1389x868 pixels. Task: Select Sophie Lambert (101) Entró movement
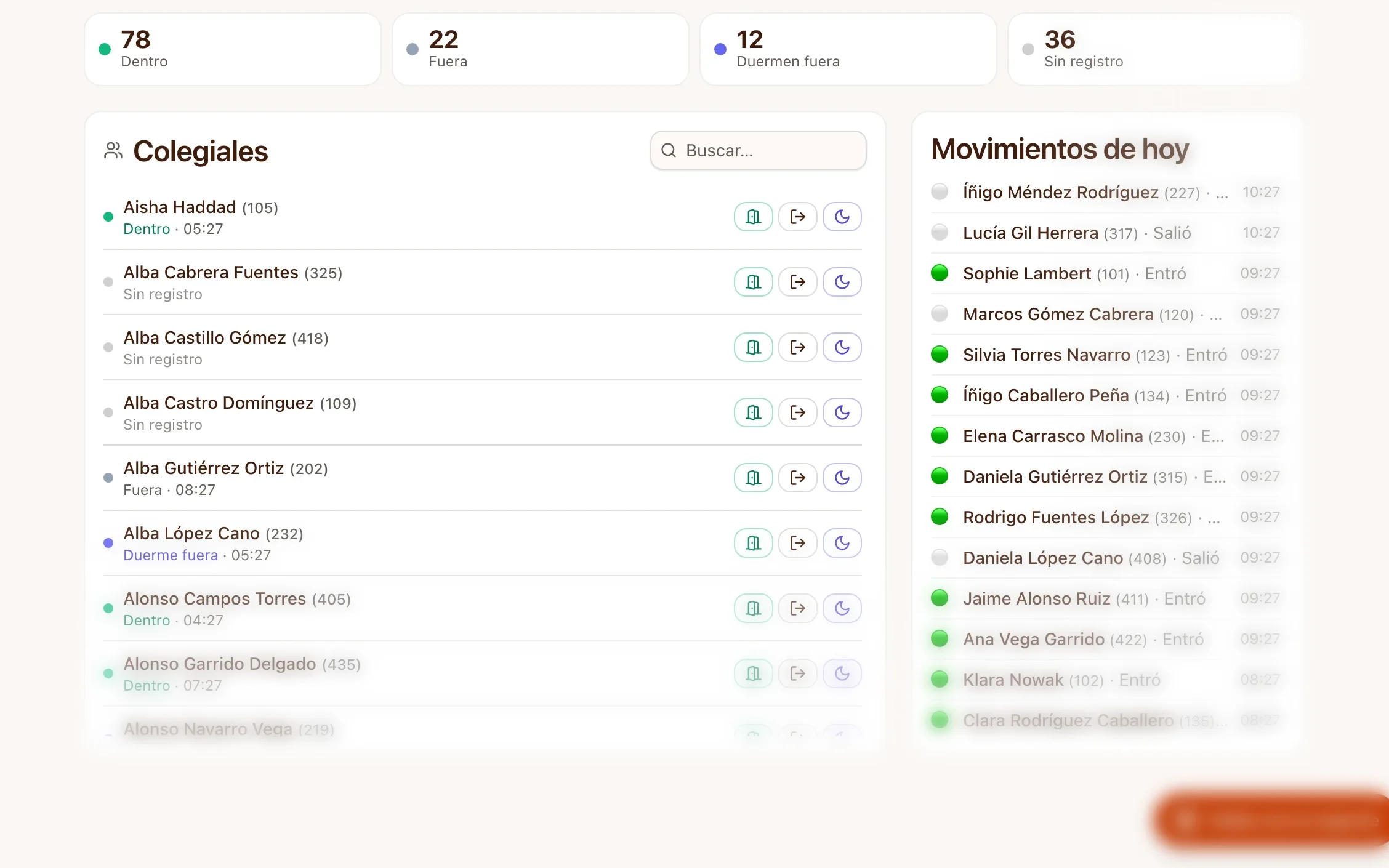pyautogui.click(x=1106, y=273)
